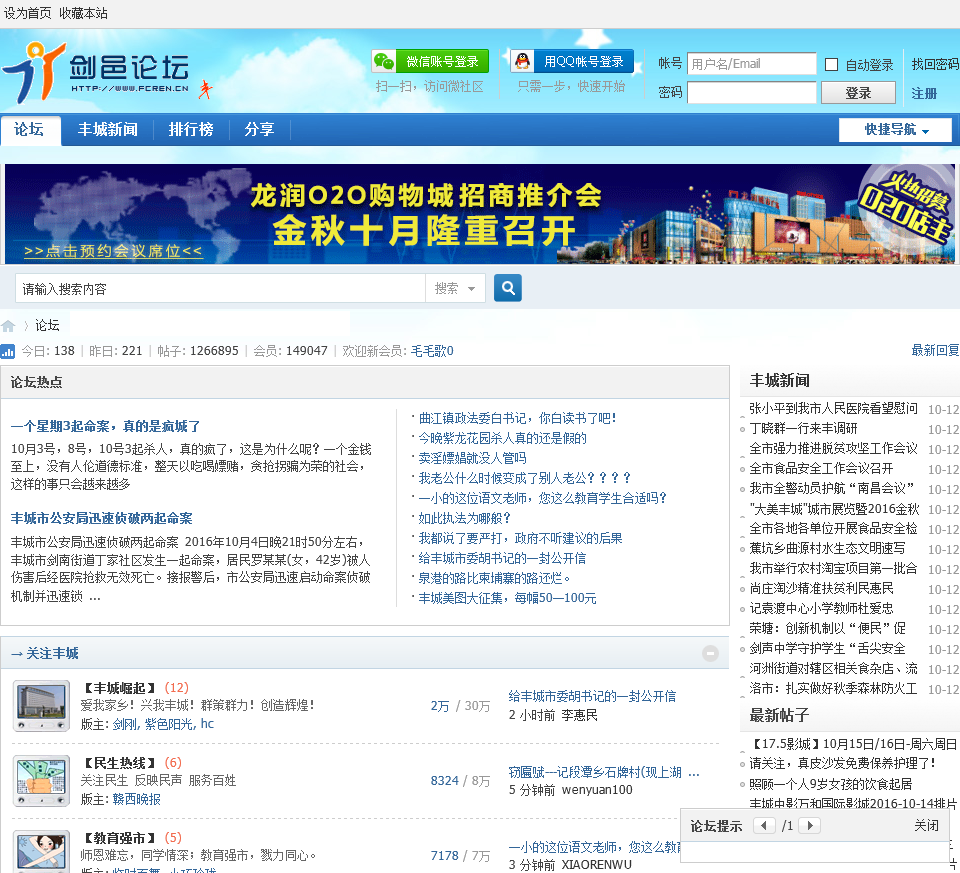Click 设为首页 at top bar
Viewport: 960px width, 873px height.
[x=28, y=13]
